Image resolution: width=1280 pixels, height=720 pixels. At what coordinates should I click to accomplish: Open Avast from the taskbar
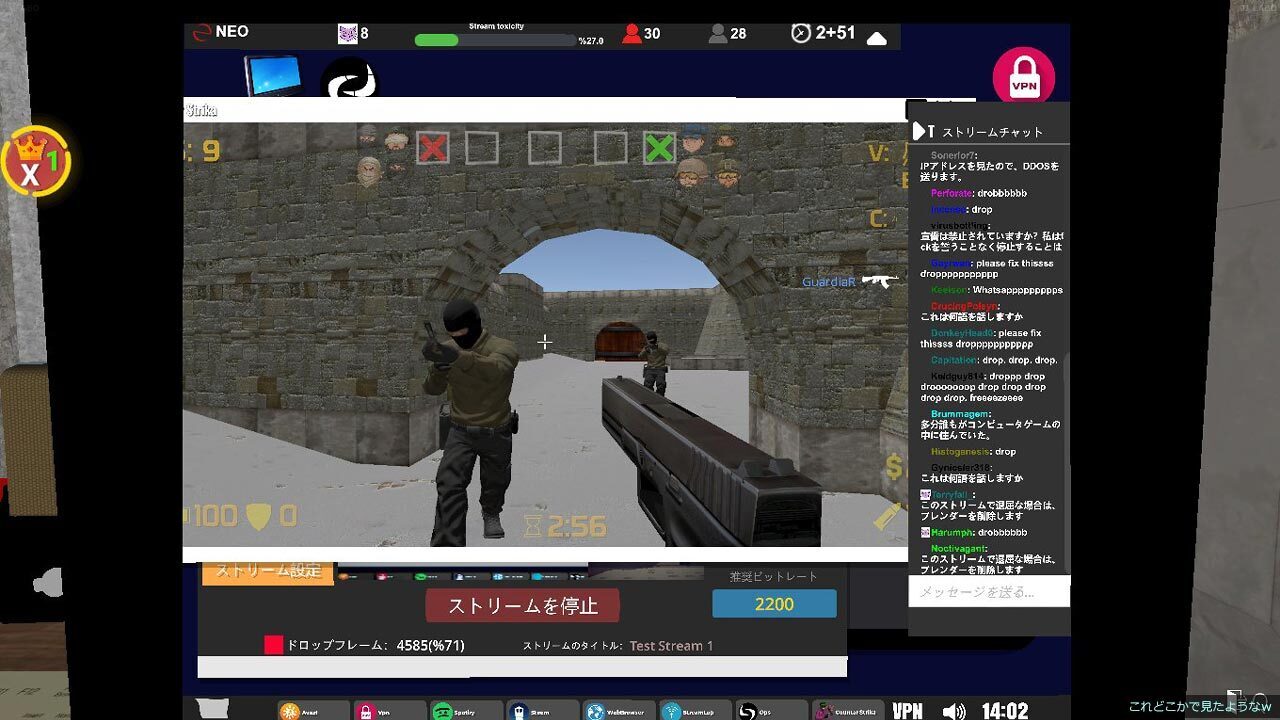coord(313,711)
